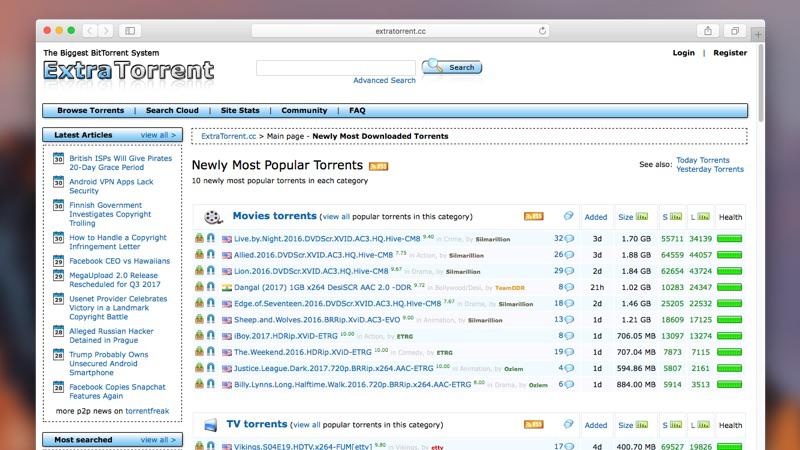Open comment bubble for Lion.2016 row
800x450 pixels.
(569, 271)
